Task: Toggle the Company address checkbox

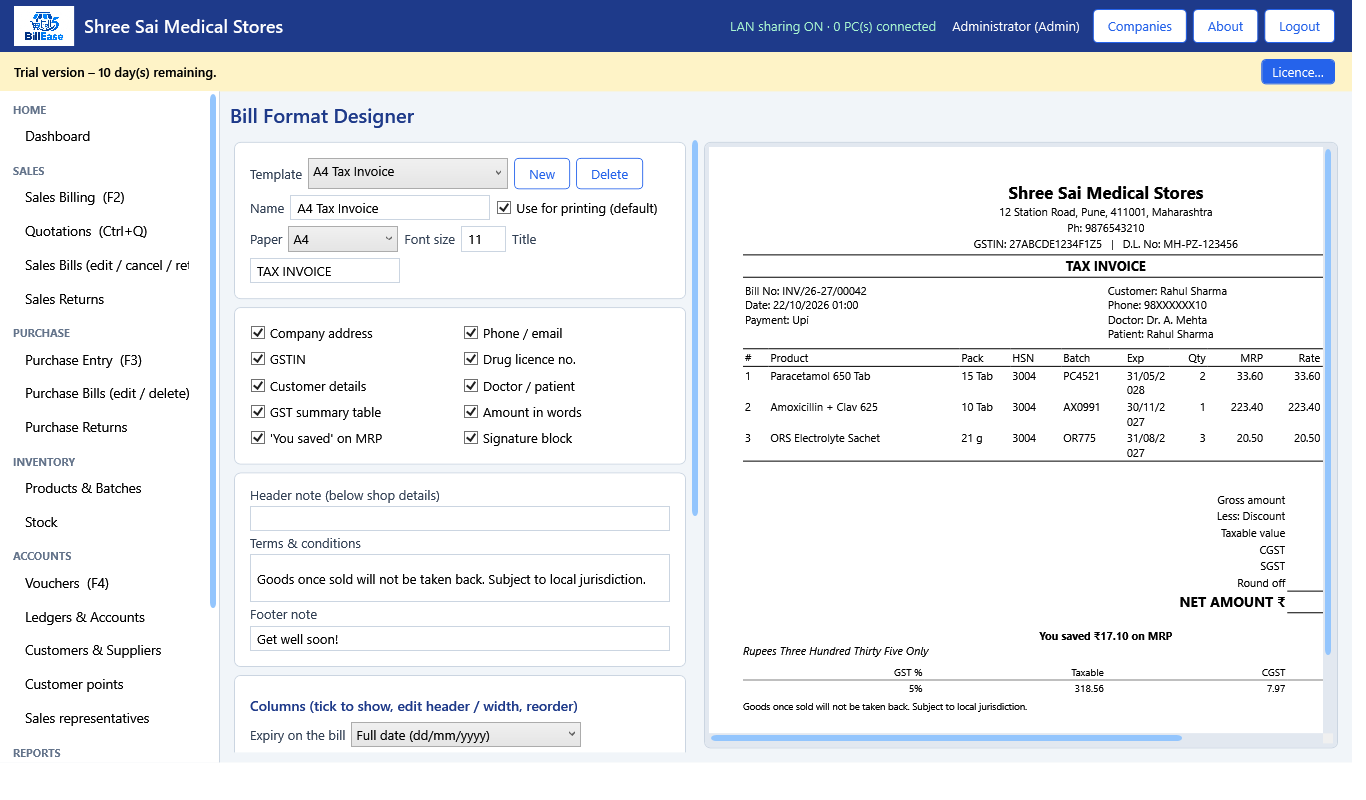Action: [258, 333]
